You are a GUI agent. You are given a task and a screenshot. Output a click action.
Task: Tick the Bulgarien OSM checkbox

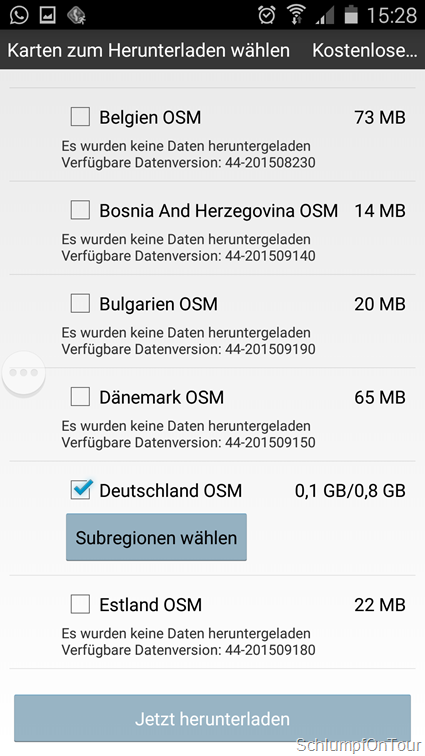tap(80, 303)
